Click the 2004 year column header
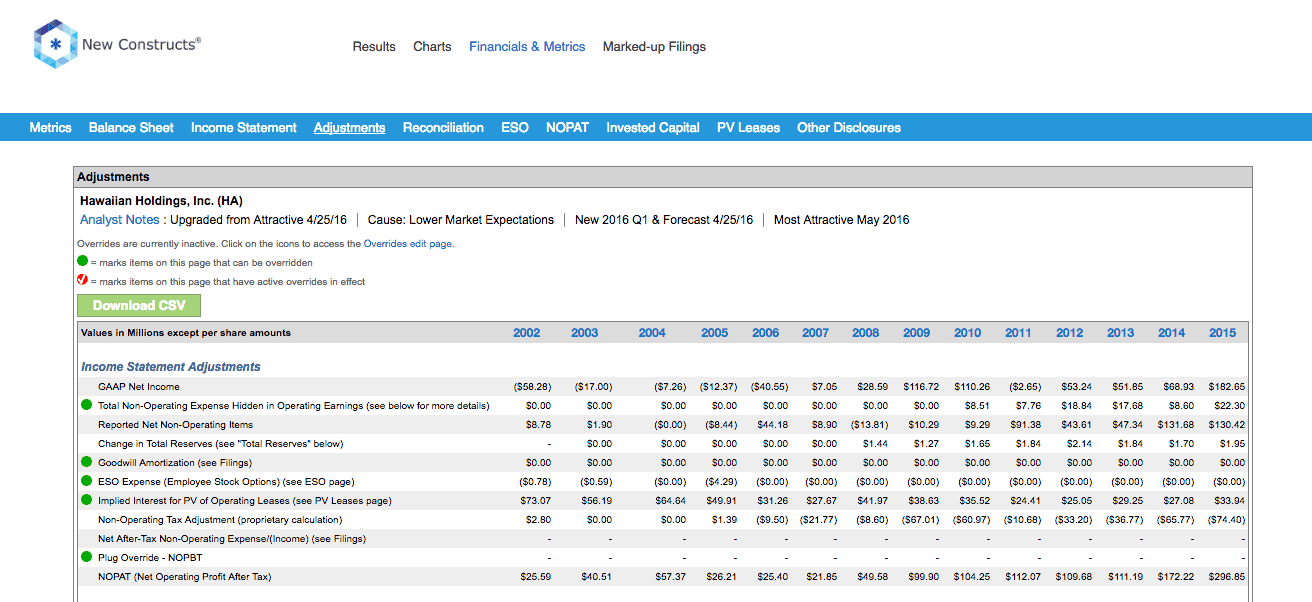The image size is (1312, 602). pyautogui.click(x=652, y=333)
